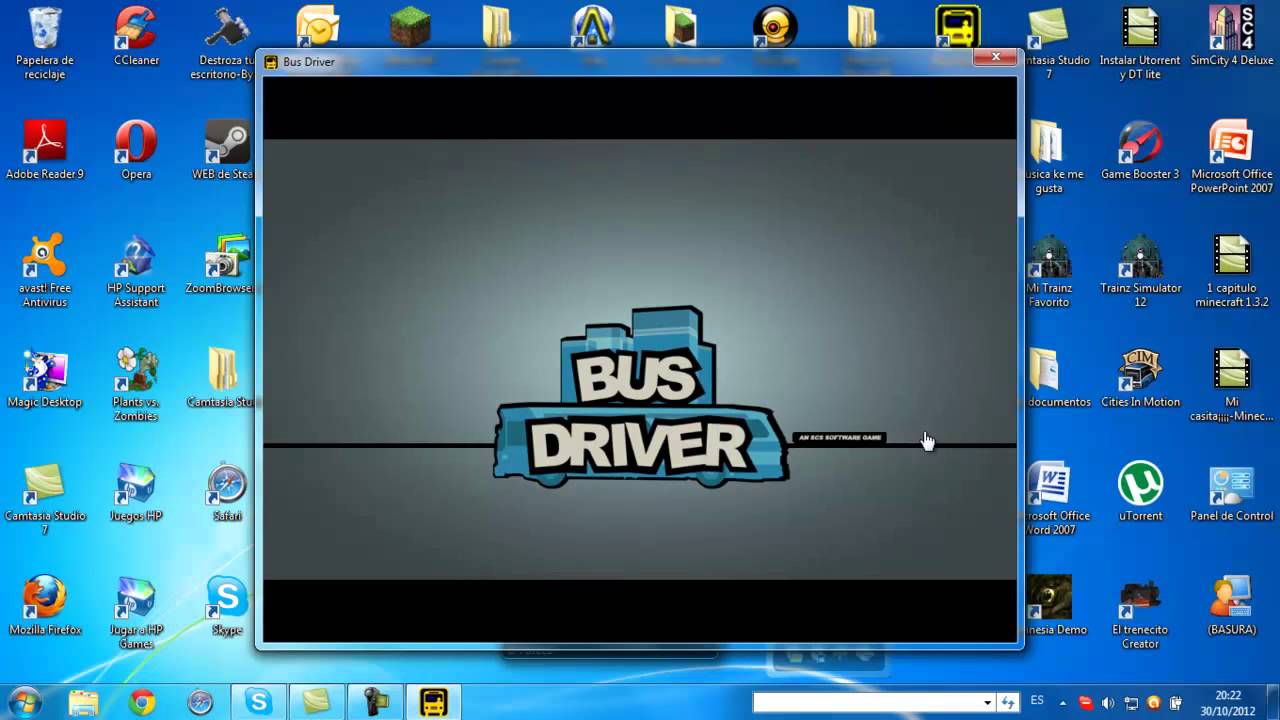
Task: Open the network tray icon
Action: pos(1131,702)
